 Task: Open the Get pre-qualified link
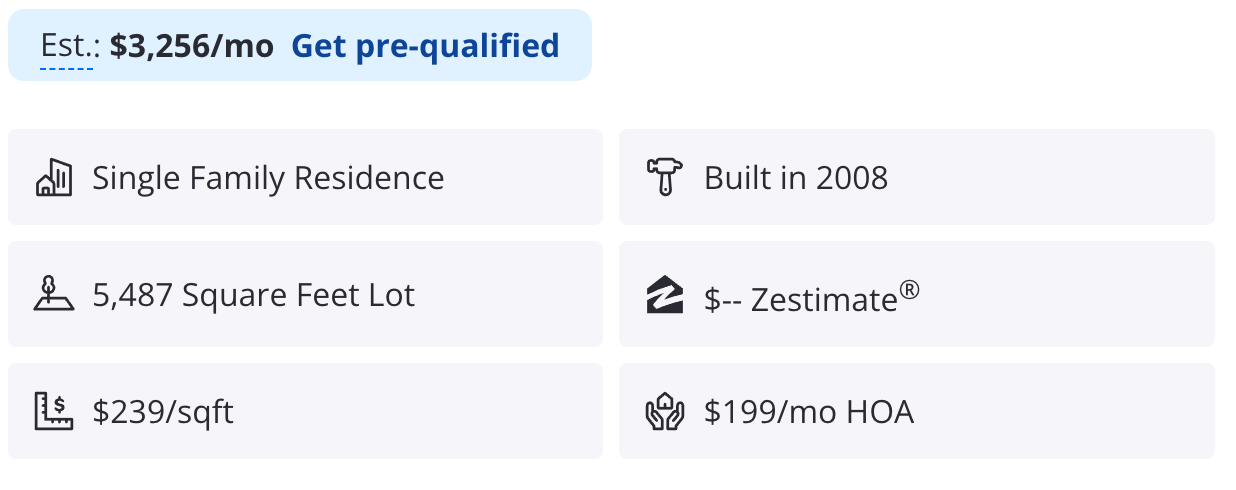pyautogui.click(x=425, y=46)
